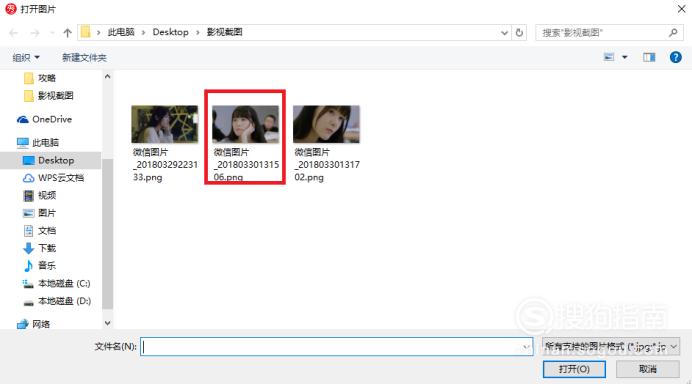Open recent locations dropdown arrow
692x384 pixels.
(53, 33)
